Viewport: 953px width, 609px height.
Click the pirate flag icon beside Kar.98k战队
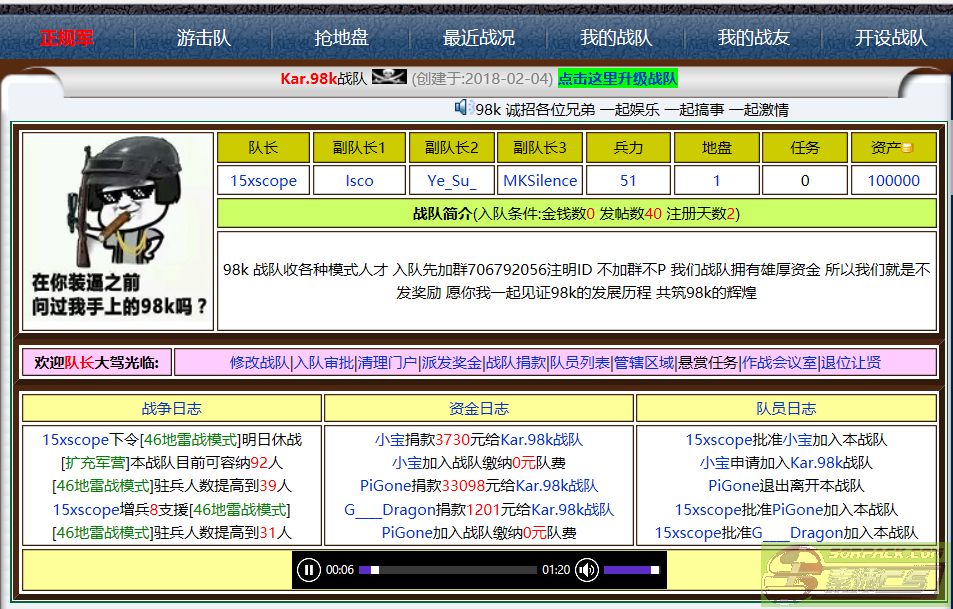click(389, 78)
